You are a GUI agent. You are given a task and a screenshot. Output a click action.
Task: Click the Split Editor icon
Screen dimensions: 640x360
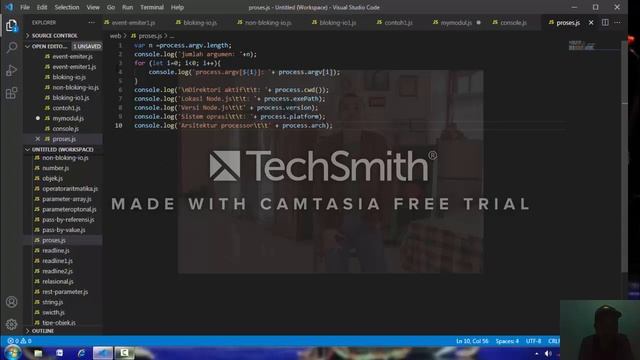point(605,22)
